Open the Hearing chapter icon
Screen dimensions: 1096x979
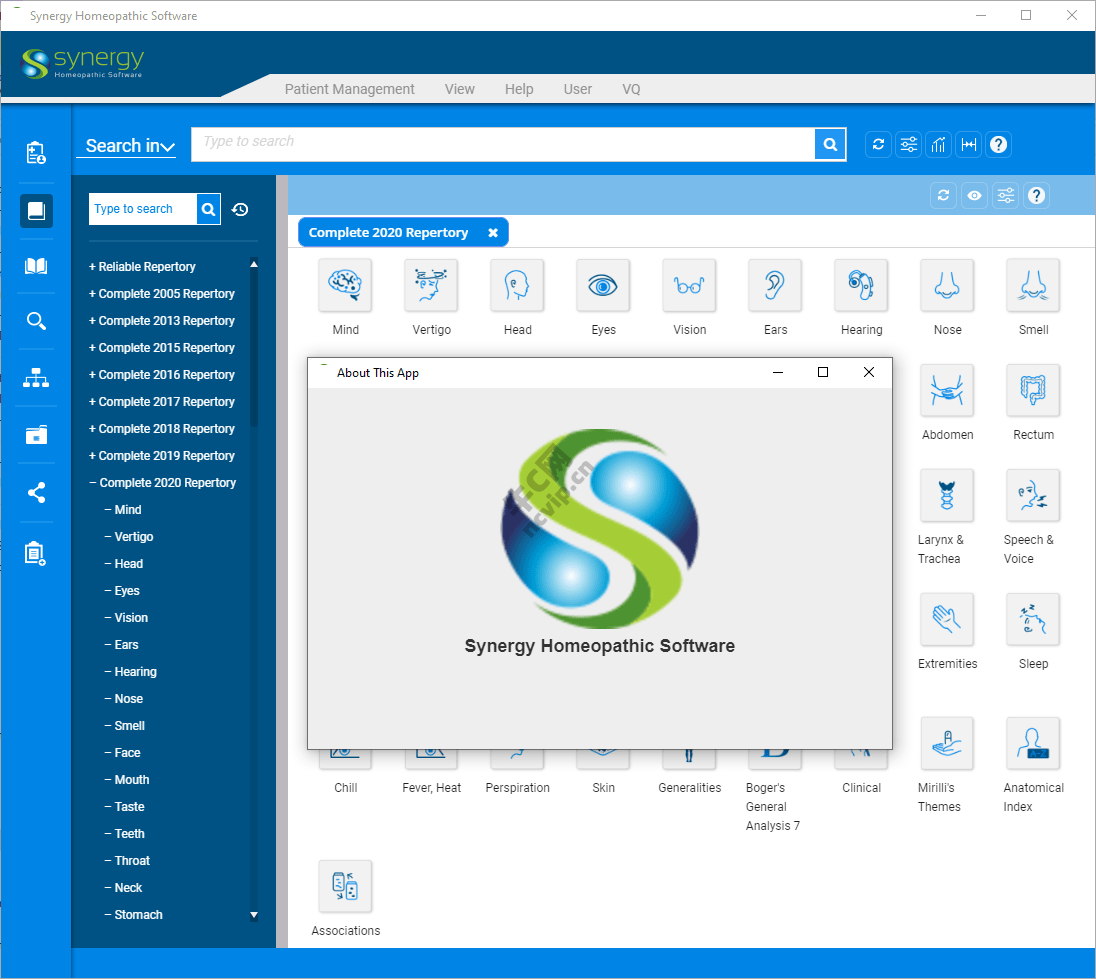pyautogui.click(x=861, y=285)
